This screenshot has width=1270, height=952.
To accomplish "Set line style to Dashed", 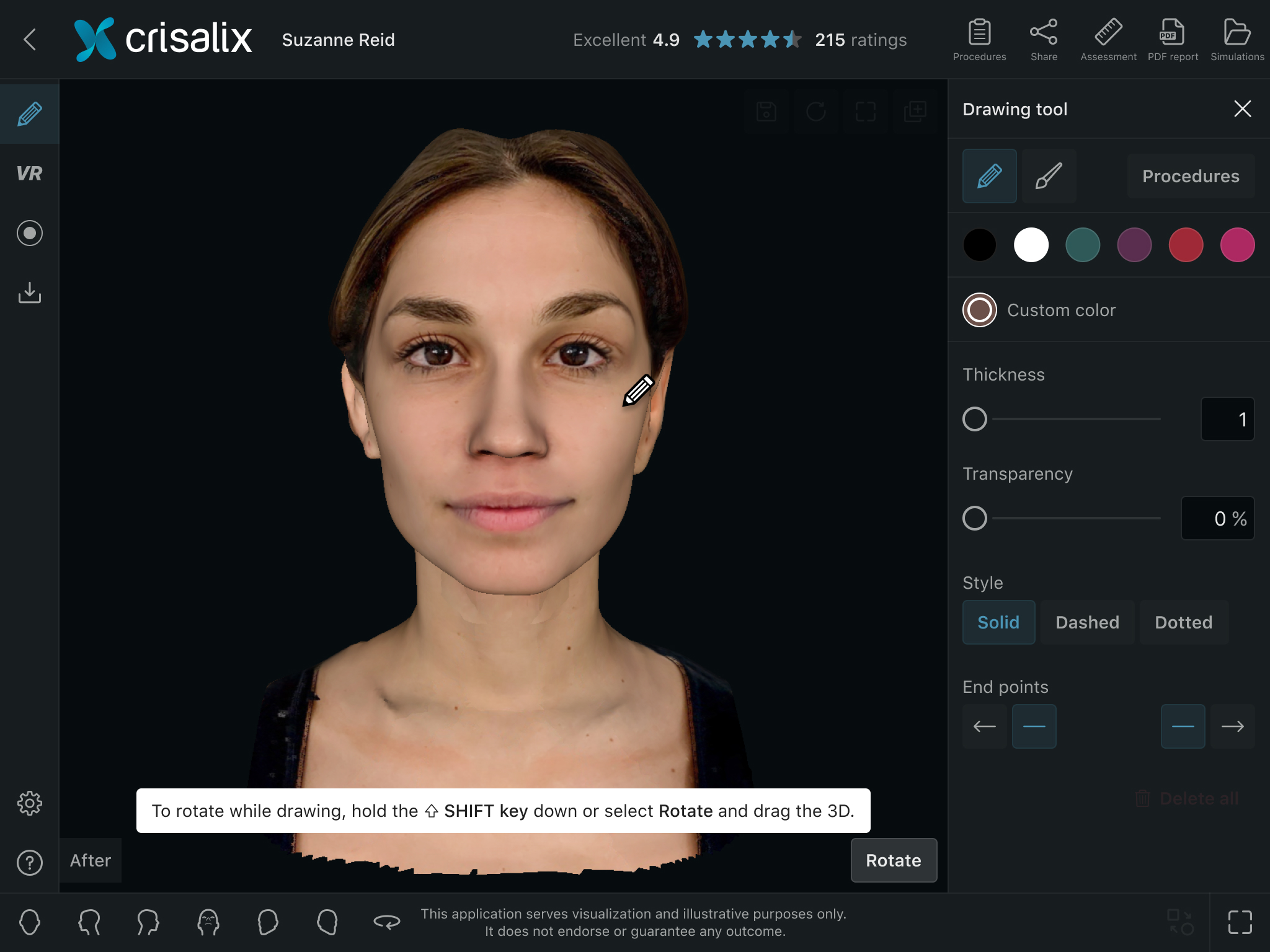I will point(1087,622).
